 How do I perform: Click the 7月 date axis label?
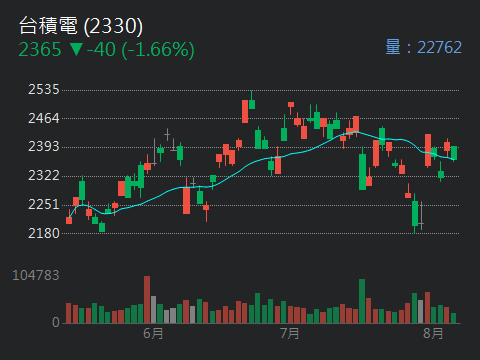pyautogui.click(x=289, y=333)
